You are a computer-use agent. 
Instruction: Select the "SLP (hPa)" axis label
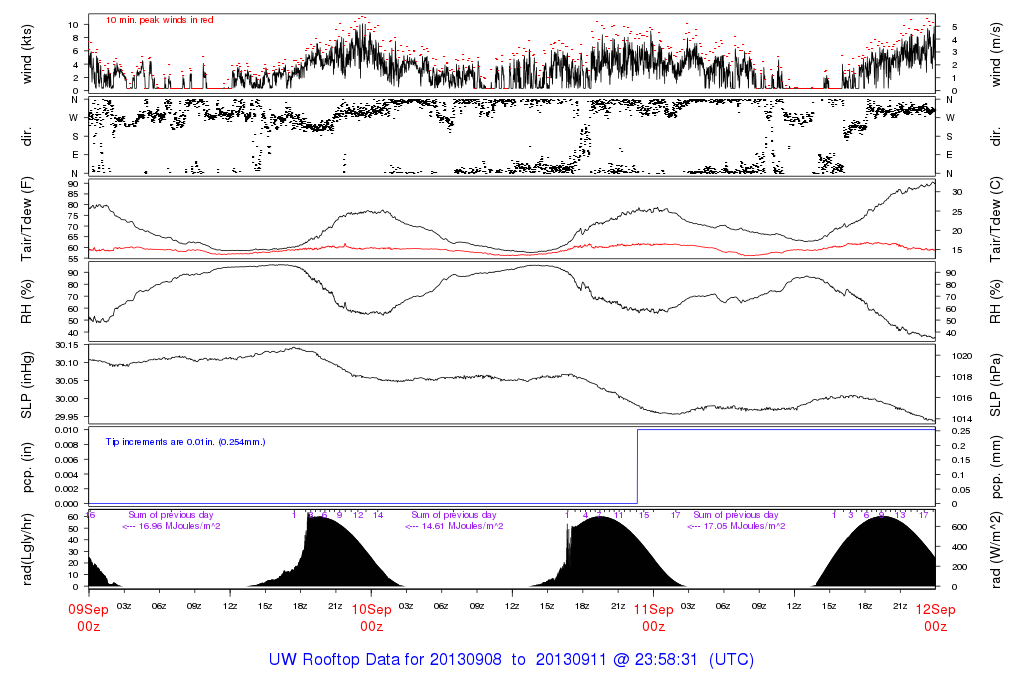(995, 385)
